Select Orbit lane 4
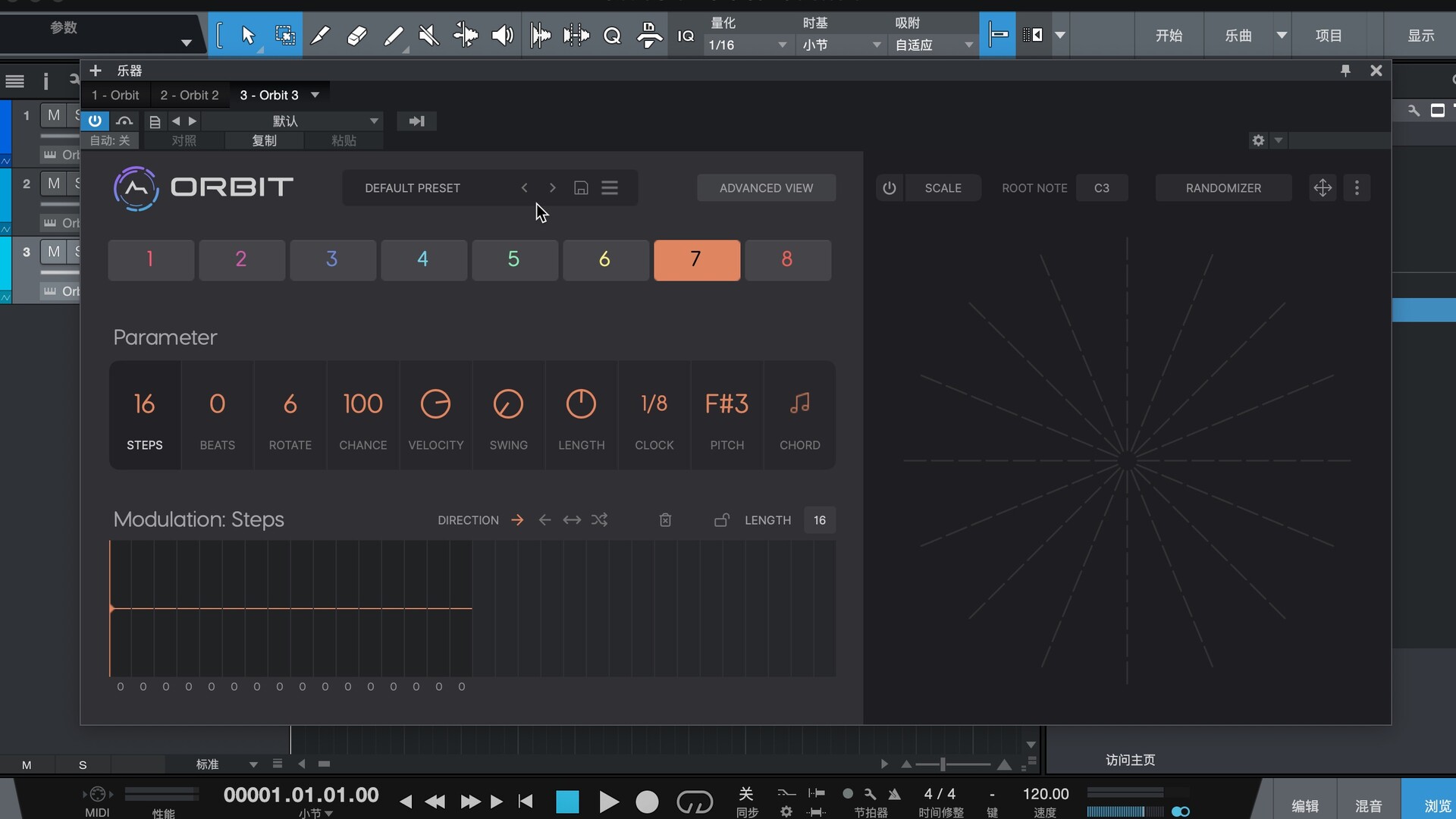 point(424,260)
